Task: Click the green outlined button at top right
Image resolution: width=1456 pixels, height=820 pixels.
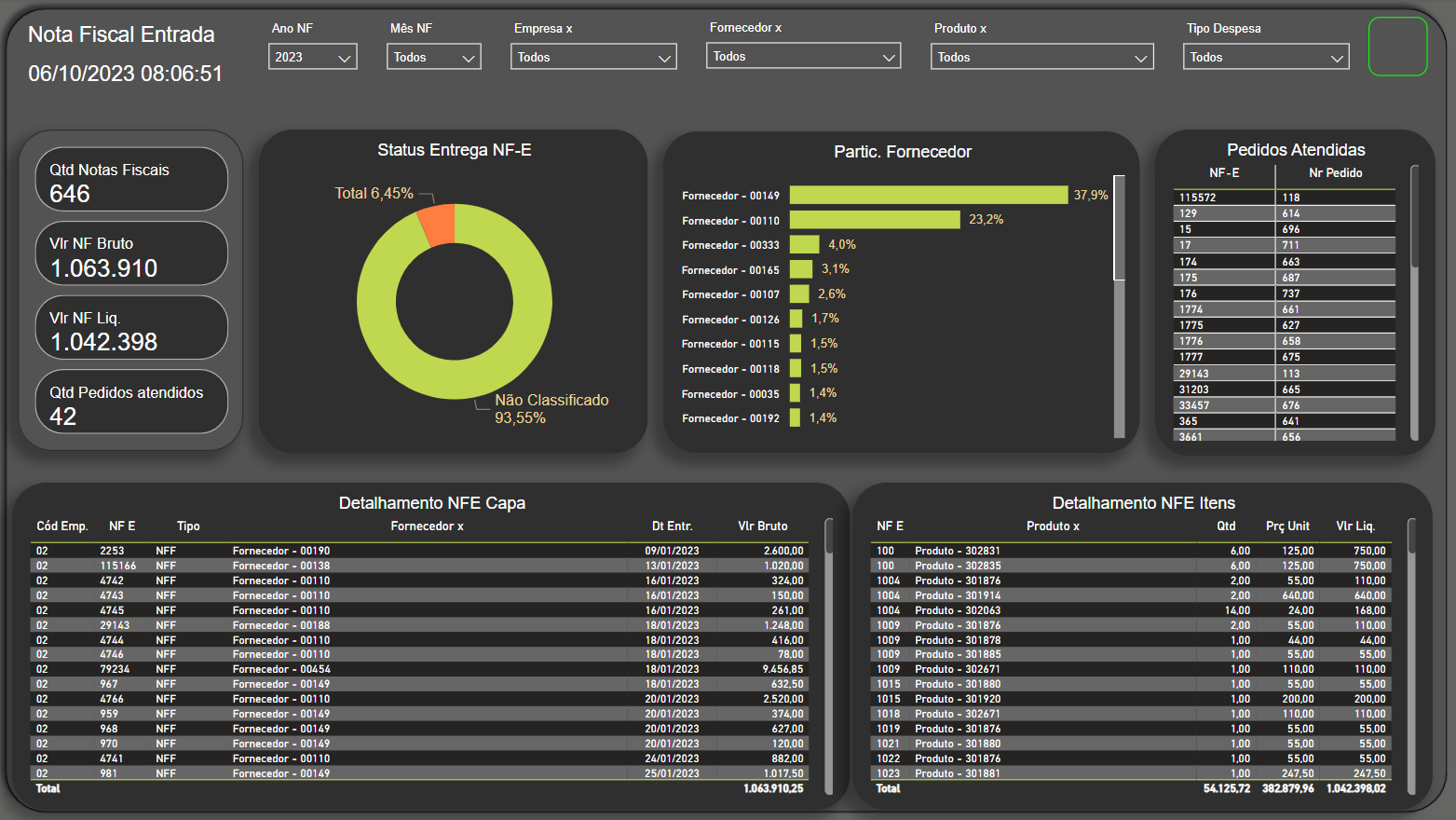Action: pos(1397,47)
